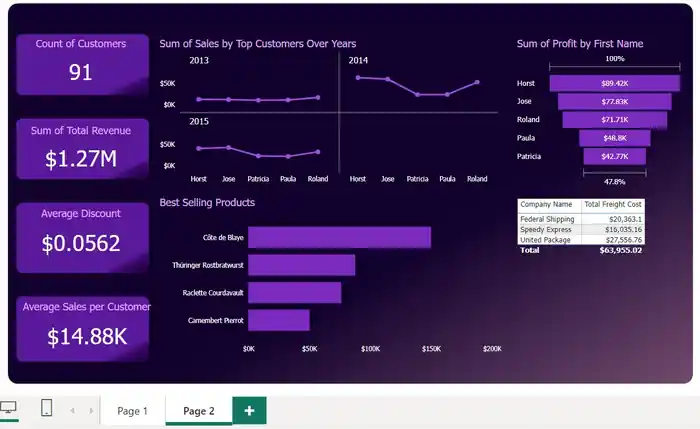Click the 91 customer count value
700x429 pixels.
coord(80,72)
